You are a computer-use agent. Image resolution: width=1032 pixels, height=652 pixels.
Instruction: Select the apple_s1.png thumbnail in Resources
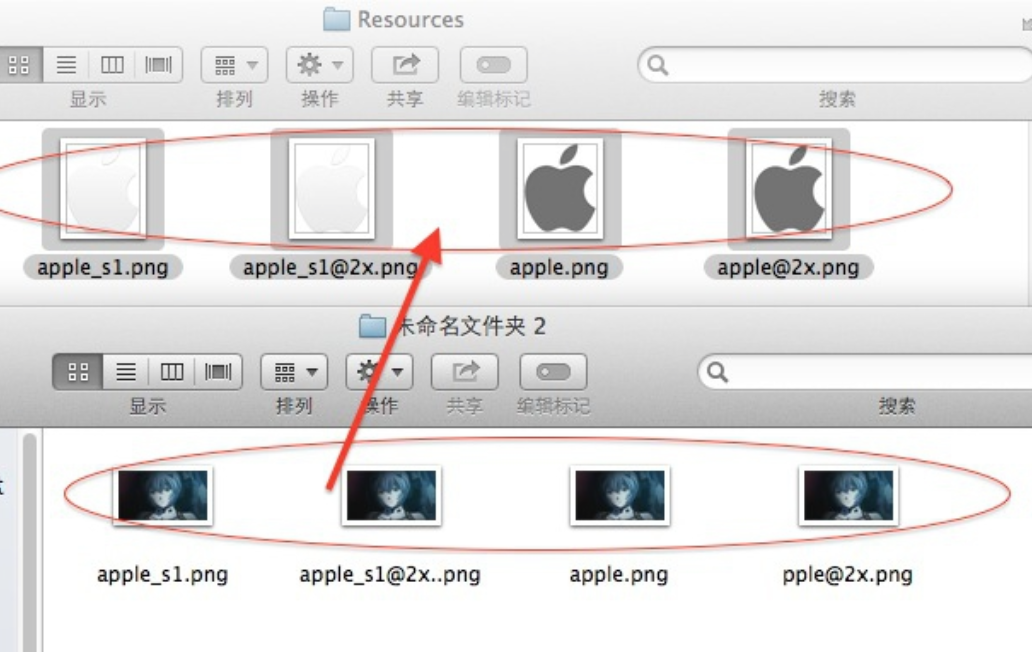tap(103, 189)
